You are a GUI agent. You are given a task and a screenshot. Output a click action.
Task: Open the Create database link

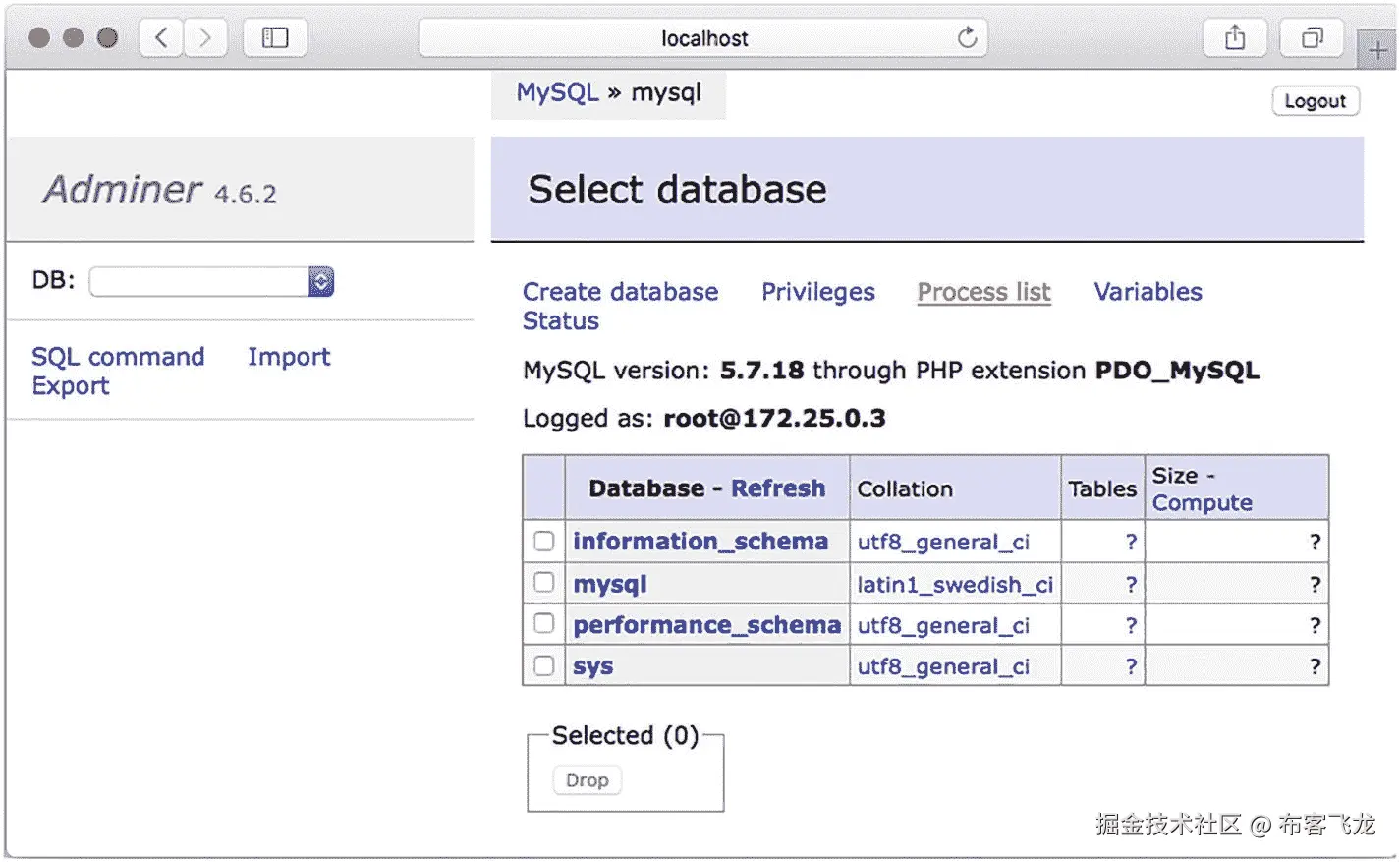pos(620,292)
